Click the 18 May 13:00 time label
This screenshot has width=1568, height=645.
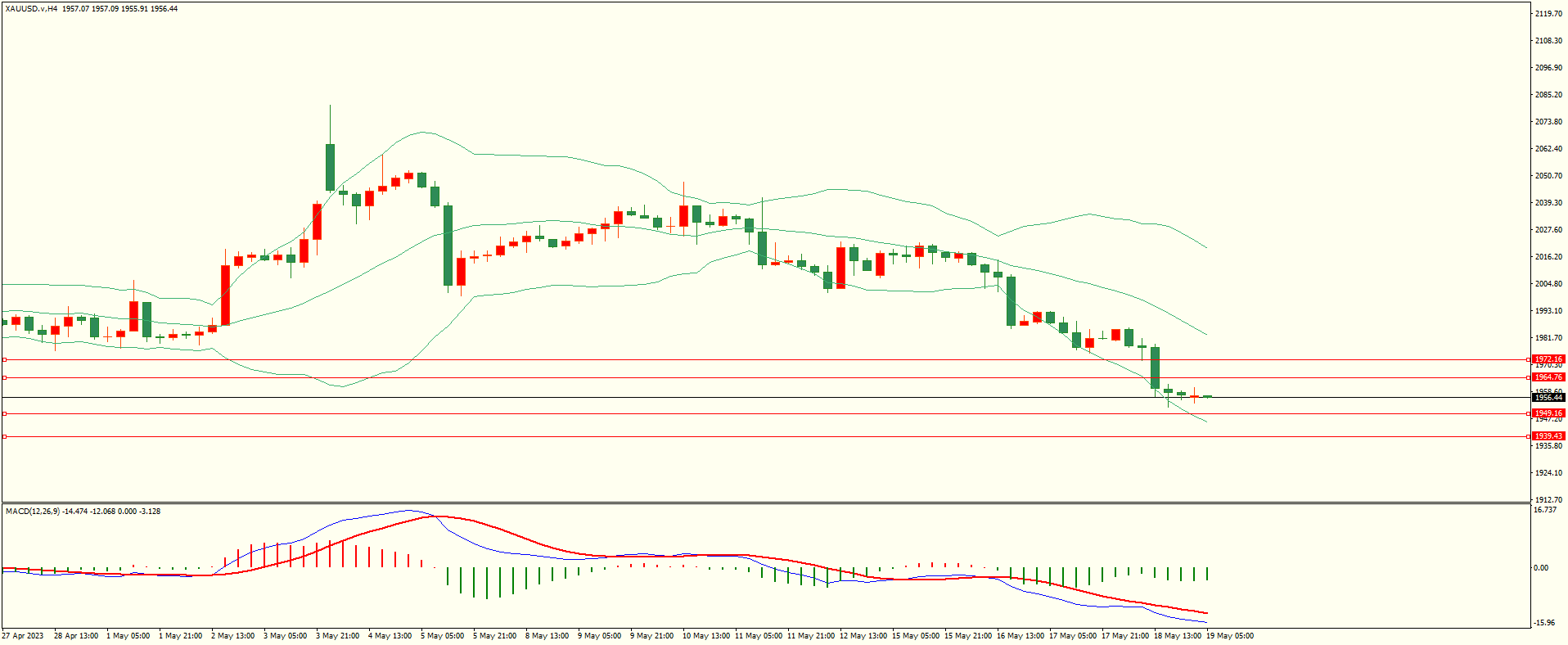[x=1178, y=636]
